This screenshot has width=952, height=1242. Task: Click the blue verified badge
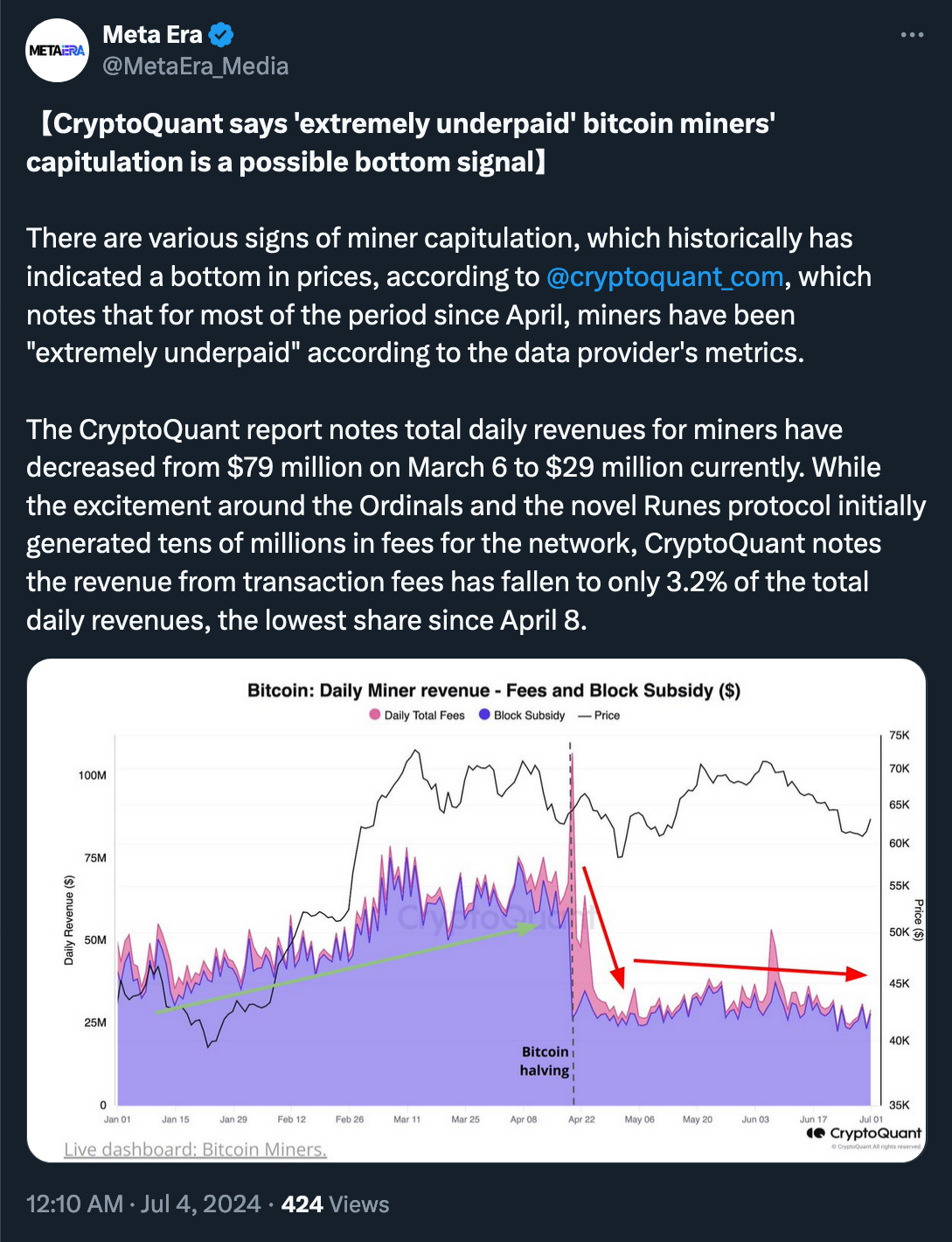click(x=221, y=35)
